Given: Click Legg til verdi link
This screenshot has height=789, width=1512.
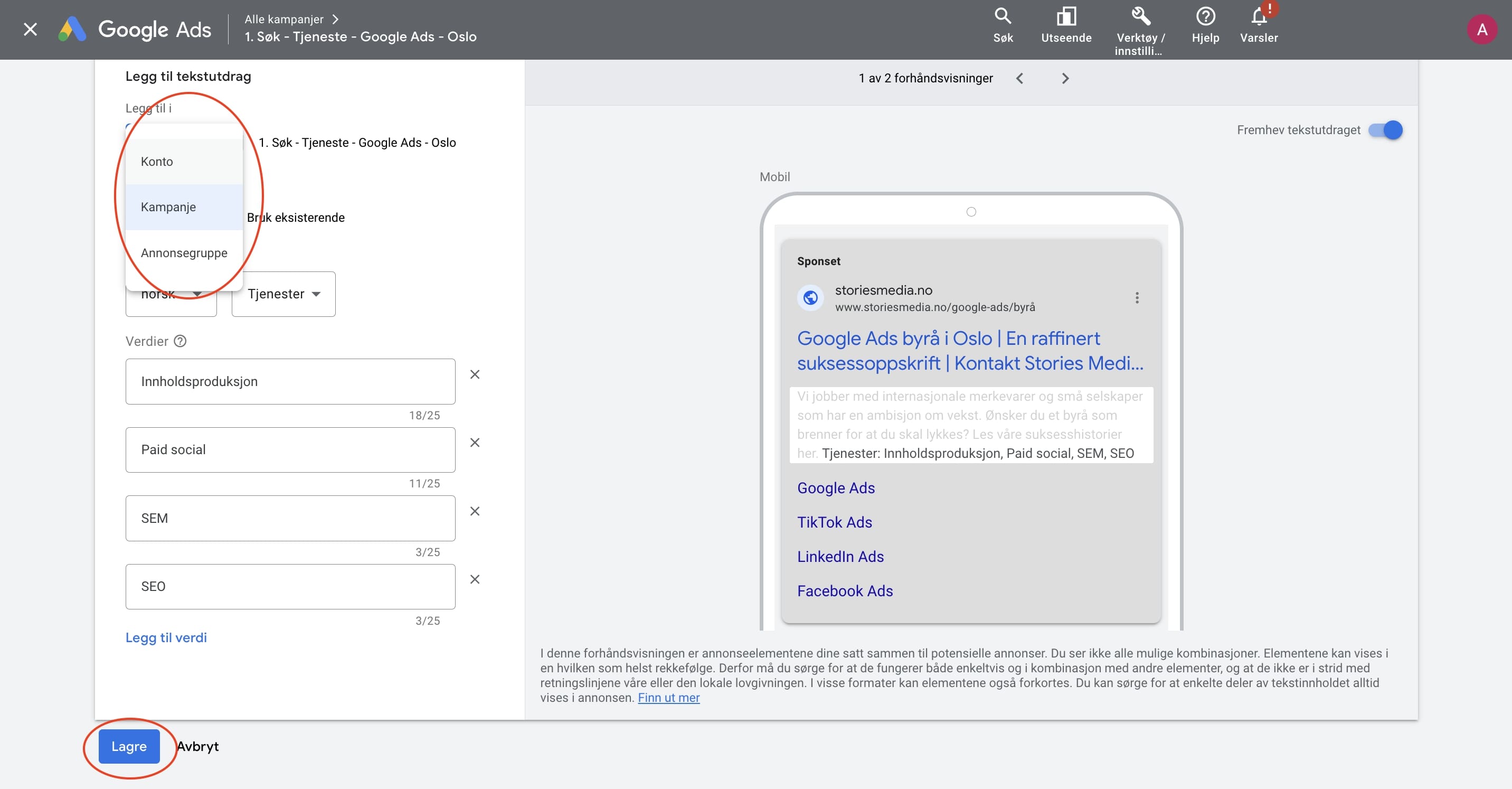Looking at the screenshot, I should (x=166, y=637).
